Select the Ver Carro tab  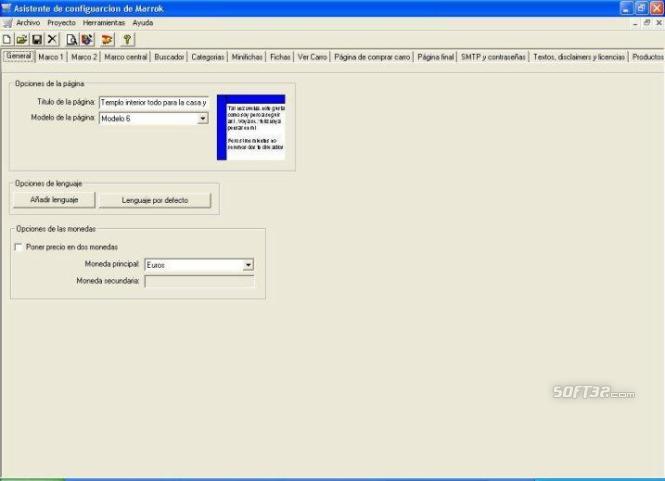tap(312, 57)
